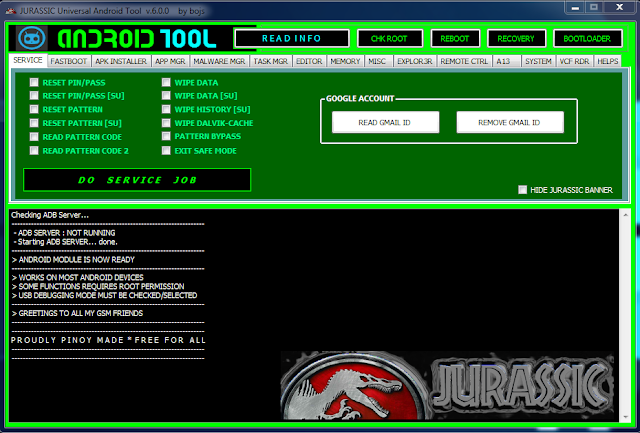Image resolution: width=640 pixels, height=433 pixels.
Task: Click 'Starting ADB SERVER... done.' log line
Action: 66,242
